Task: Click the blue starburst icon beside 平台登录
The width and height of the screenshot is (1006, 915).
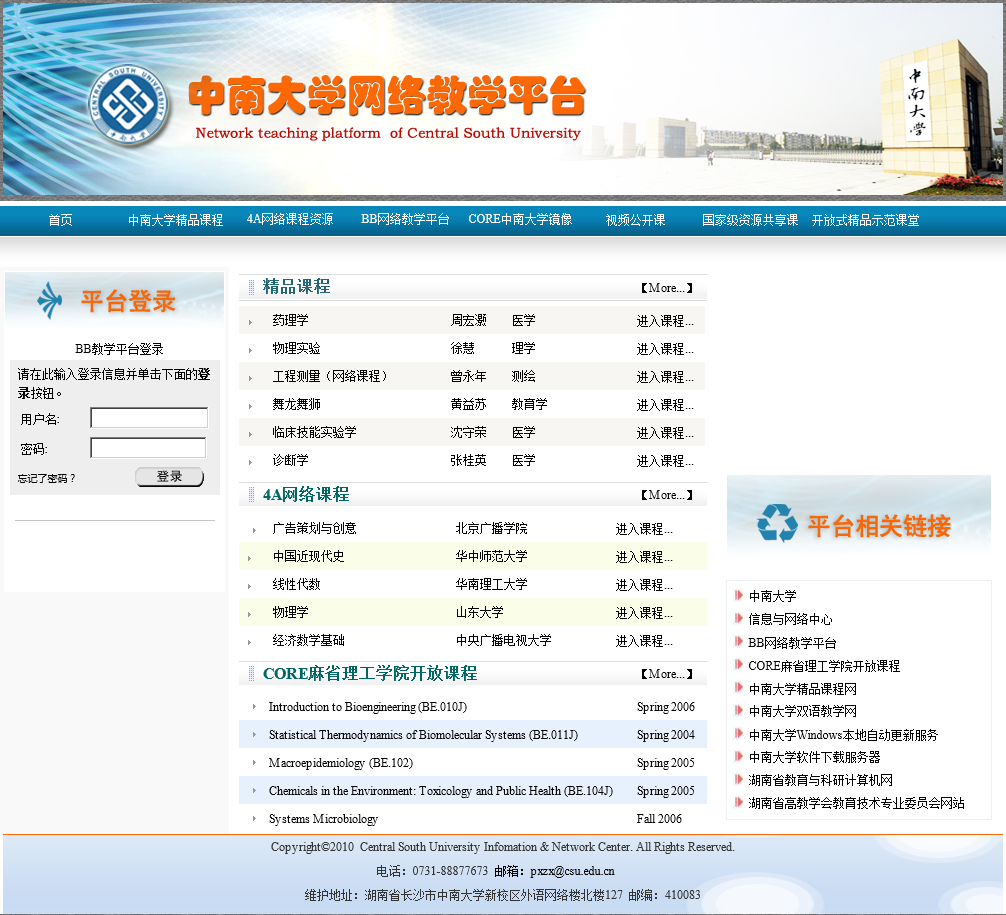Action: (x=50, y=300)
